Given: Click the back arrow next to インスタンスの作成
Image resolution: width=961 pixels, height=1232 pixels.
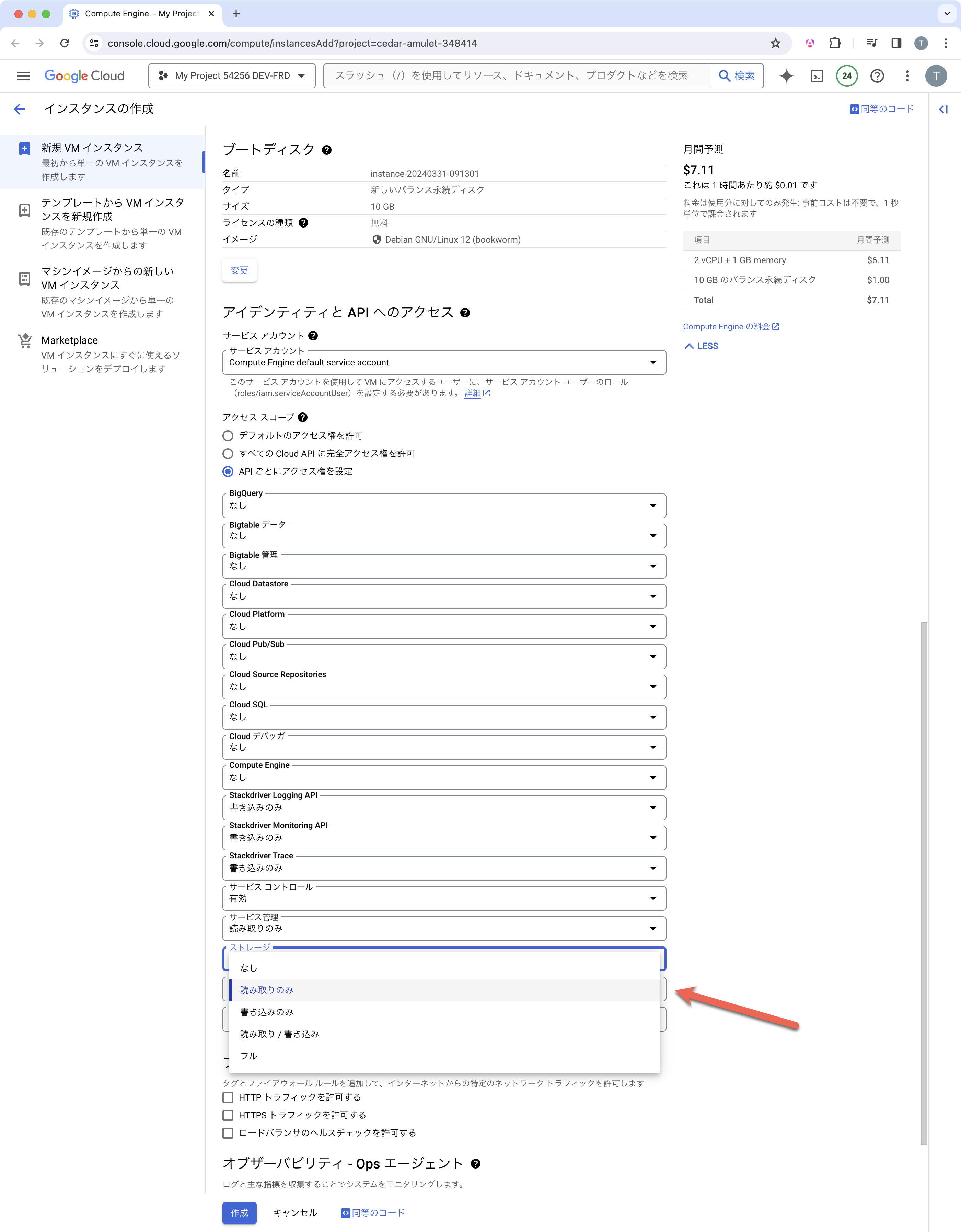Looking at the screenshot, I should pyautogui.click(x=20, y=109).
